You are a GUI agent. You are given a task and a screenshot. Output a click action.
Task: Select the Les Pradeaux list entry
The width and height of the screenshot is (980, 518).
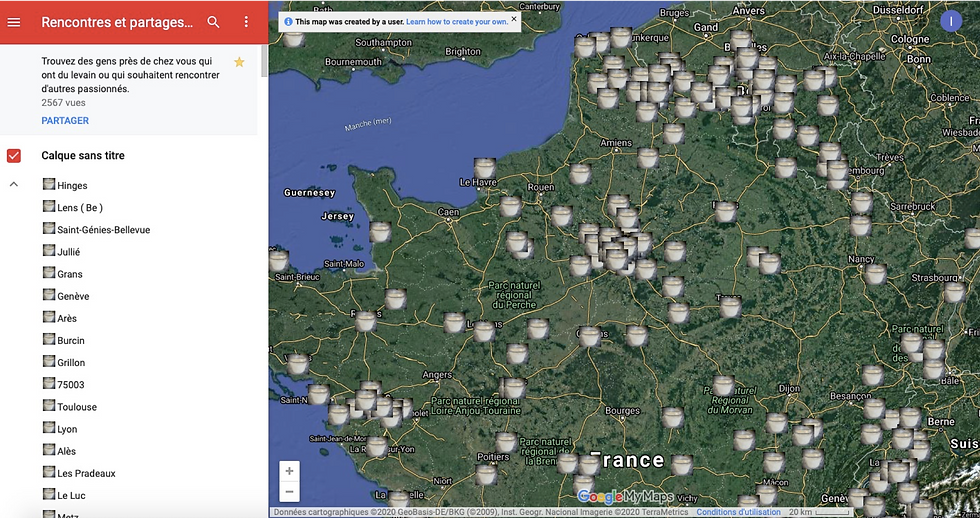(86, 474)
